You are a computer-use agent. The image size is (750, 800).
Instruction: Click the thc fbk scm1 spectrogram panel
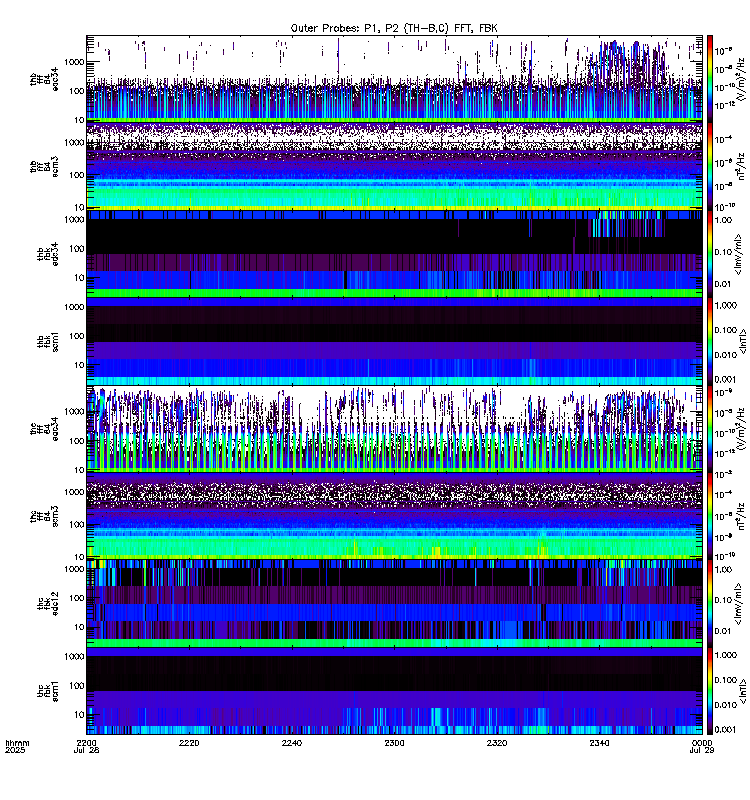click(394, 691)
